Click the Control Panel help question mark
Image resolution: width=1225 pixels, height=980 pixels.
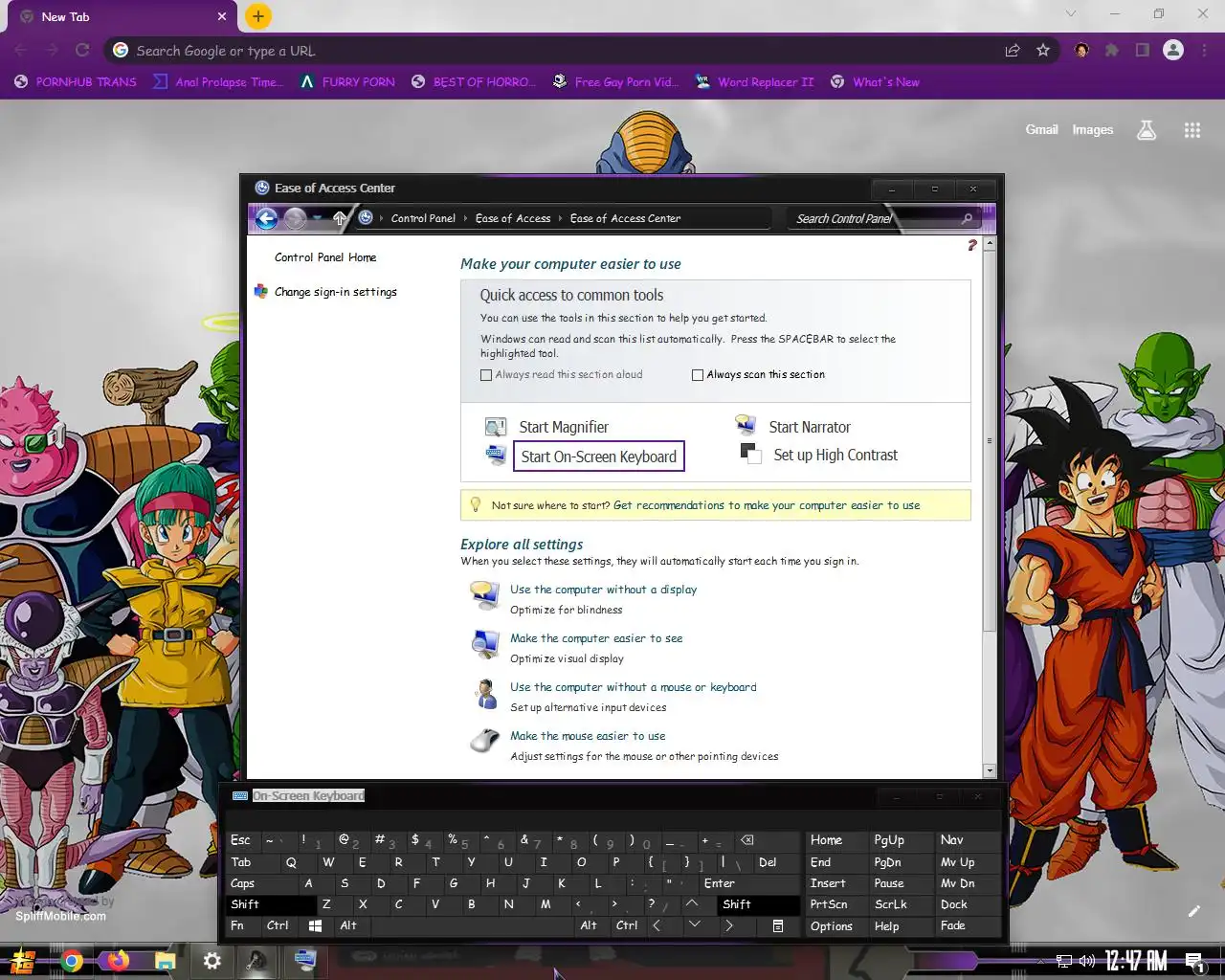click(972, 245)
